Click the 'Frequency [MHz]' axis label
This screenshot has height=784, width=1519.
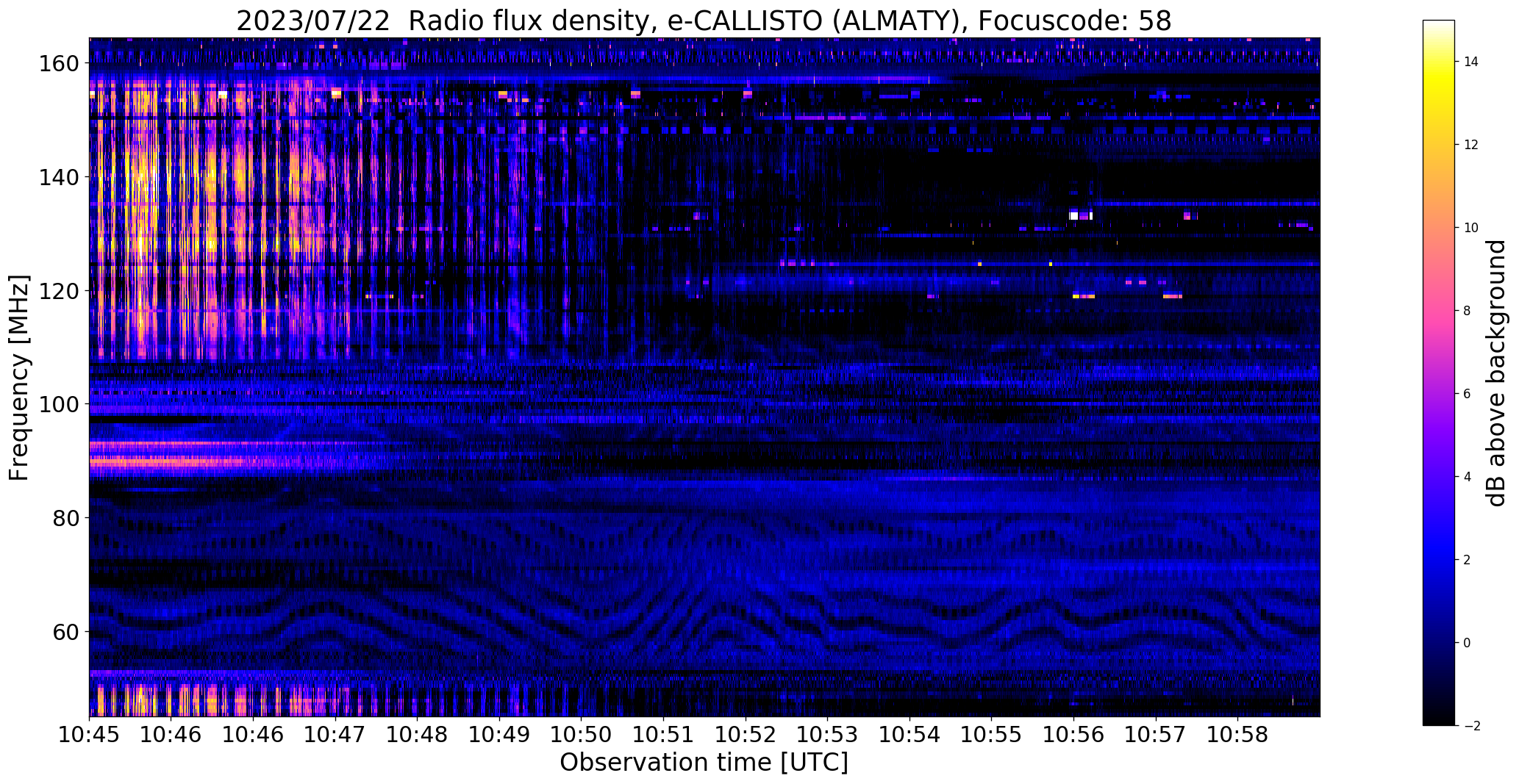point(19,378)
